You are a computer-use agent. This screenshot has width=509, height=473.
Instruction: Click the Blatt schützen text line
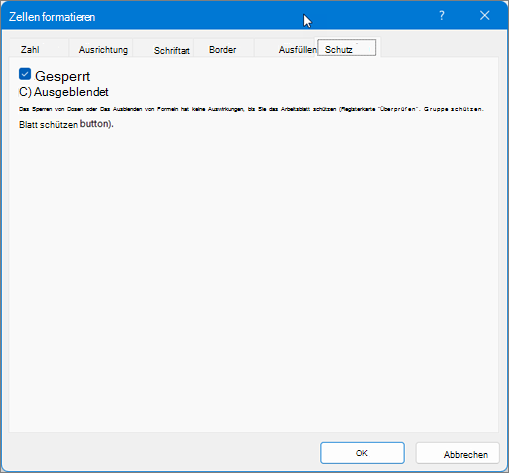66,124
